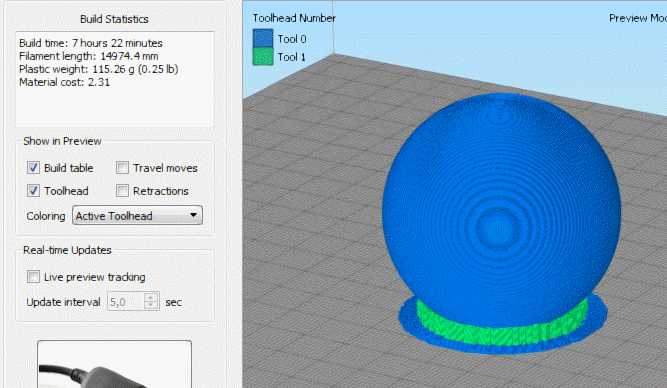Toggle Live preview tracking checkbox
Screen dimensions: 667x388
pyautogui.click(x=33, y=277)
